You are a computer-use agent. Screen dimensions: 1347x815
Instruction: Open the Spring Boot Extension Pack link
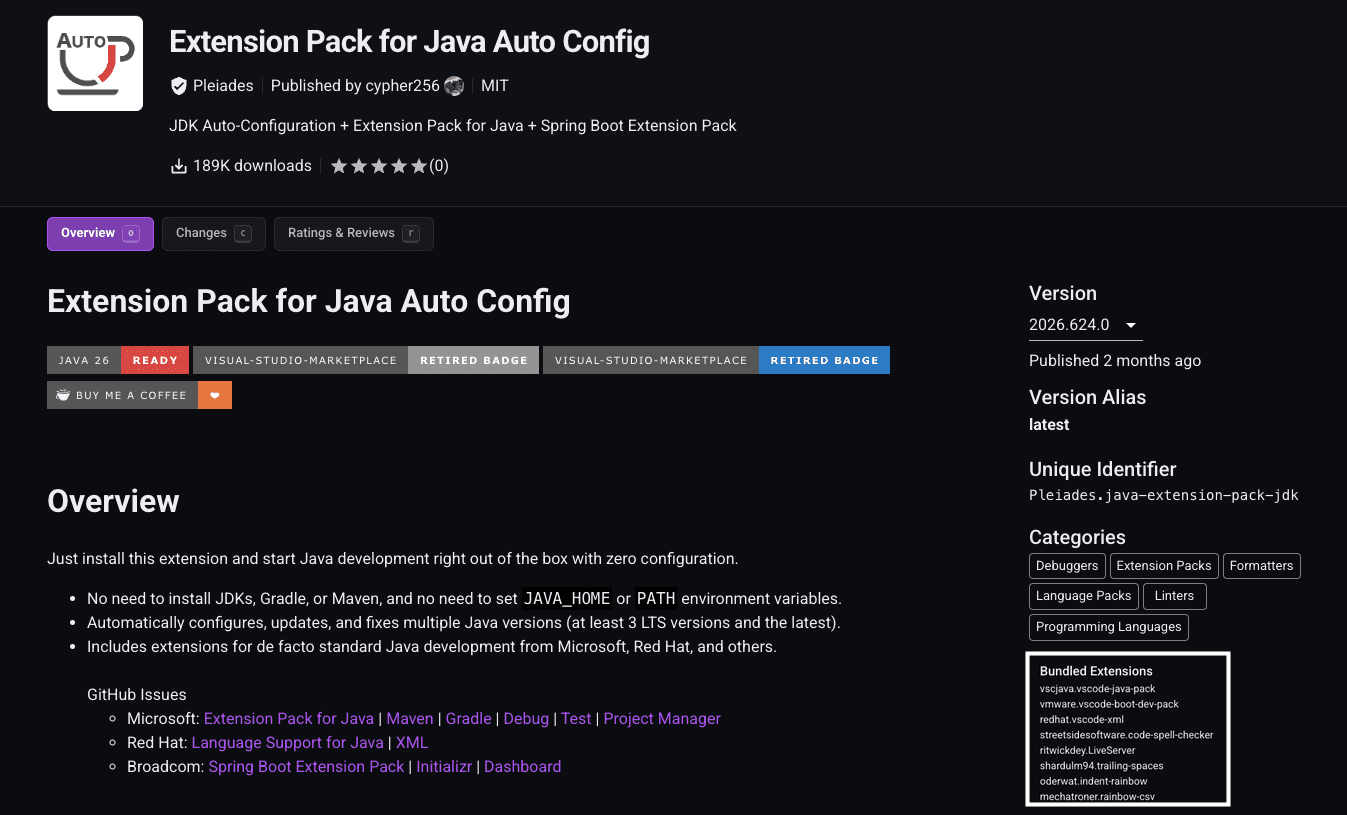[x=307, y=767]
